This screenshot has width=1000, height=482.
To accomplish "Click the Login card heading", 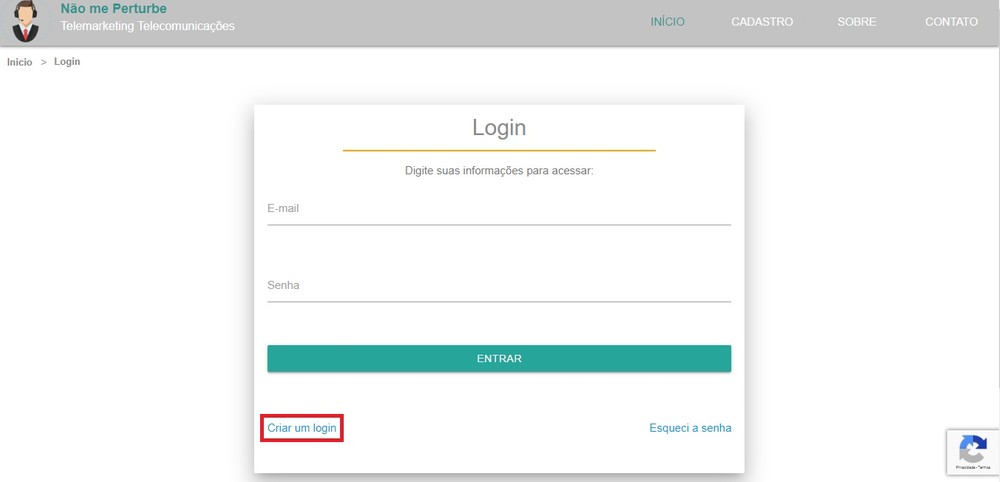I will 499,128.
